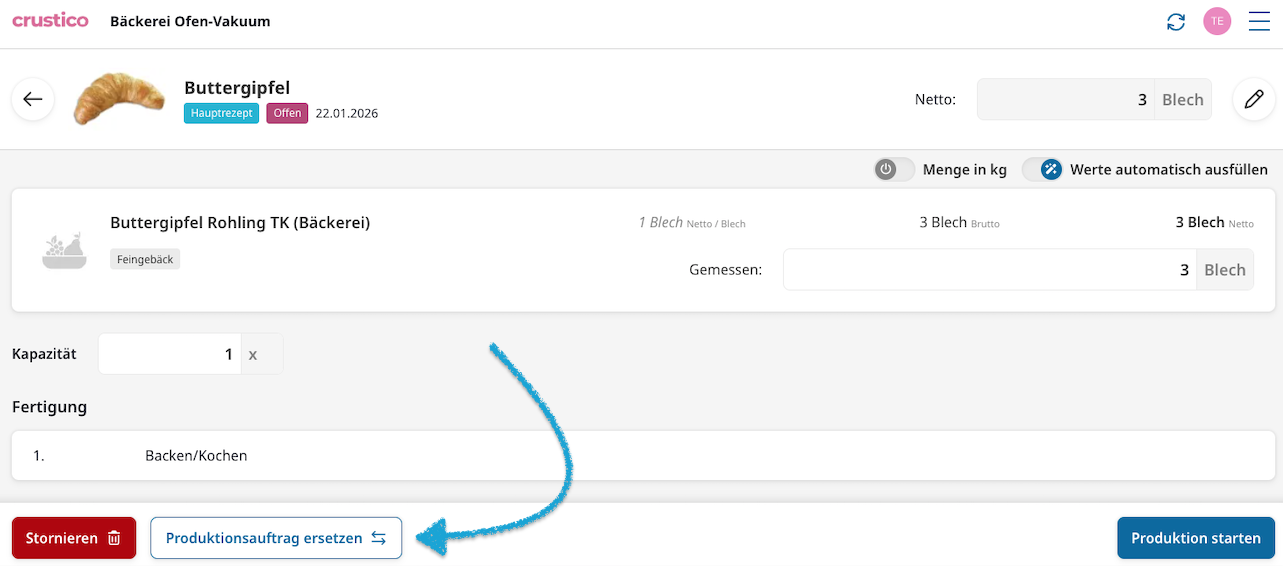Click the Gemessen input field
The width and height of the screenshot is (1283, 566).
click(990, 270)
